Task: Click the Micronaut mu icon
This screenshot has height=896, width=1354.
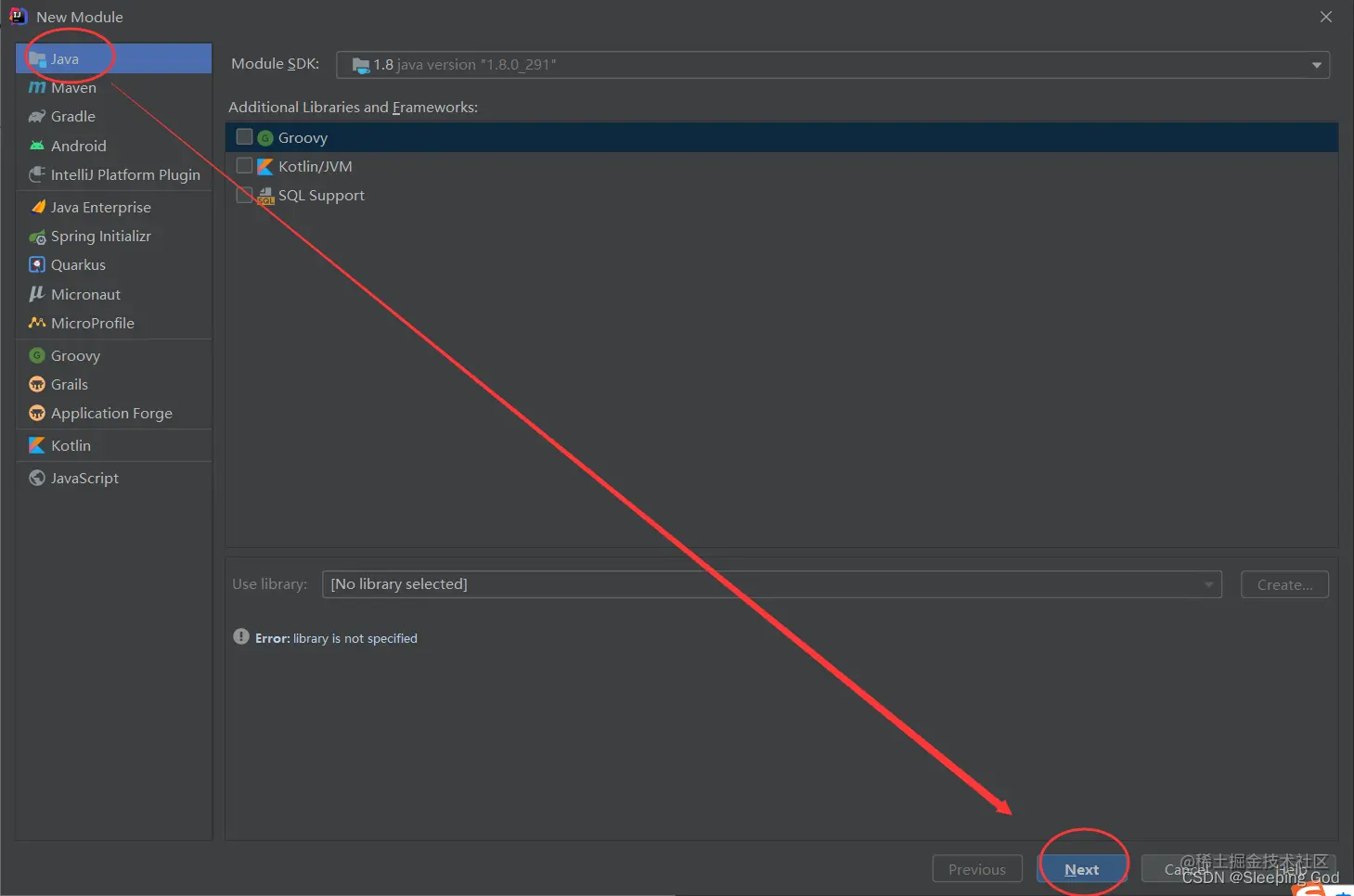Action: click(37, 294)
